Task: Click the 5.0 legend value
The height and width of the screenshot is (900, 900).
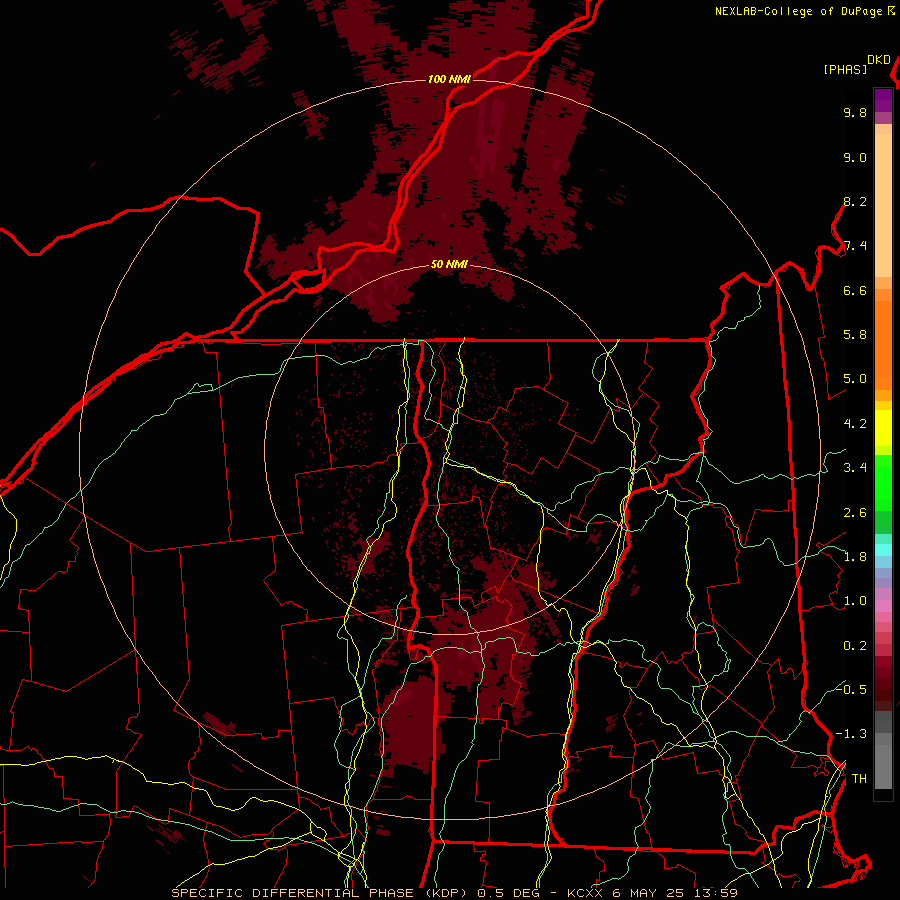Action: coord(855,379)
